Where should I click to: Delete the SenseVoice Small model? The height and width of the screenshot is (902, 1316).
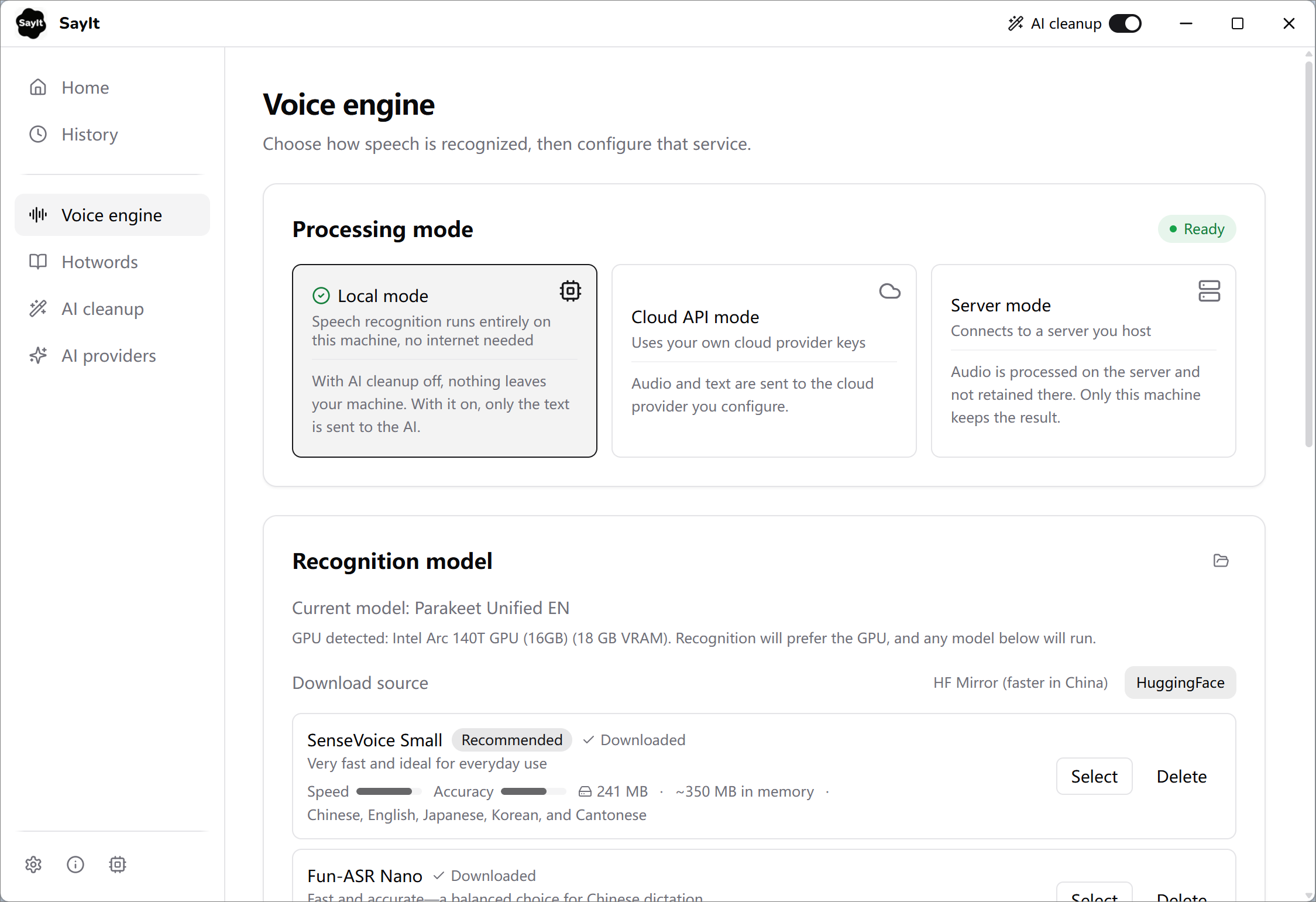click(x=1182, y=776)
